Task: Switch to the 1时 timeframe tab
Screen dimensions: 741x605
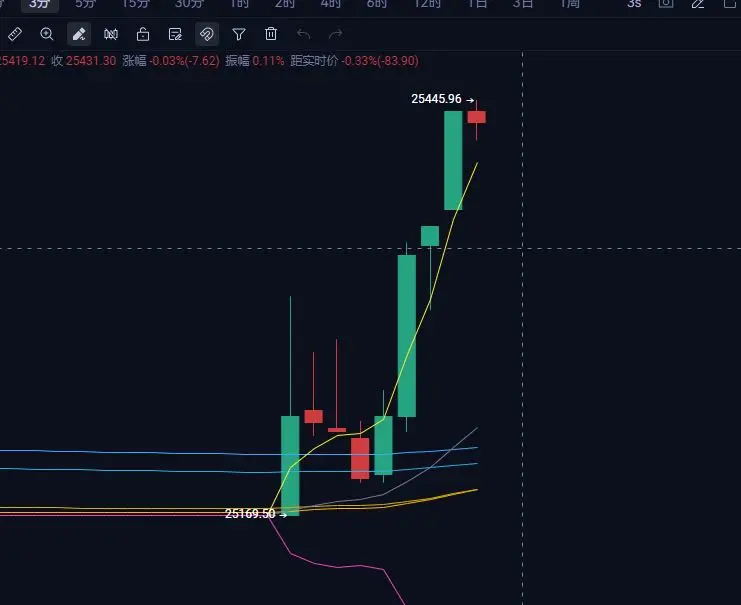Action: [240, 4]
